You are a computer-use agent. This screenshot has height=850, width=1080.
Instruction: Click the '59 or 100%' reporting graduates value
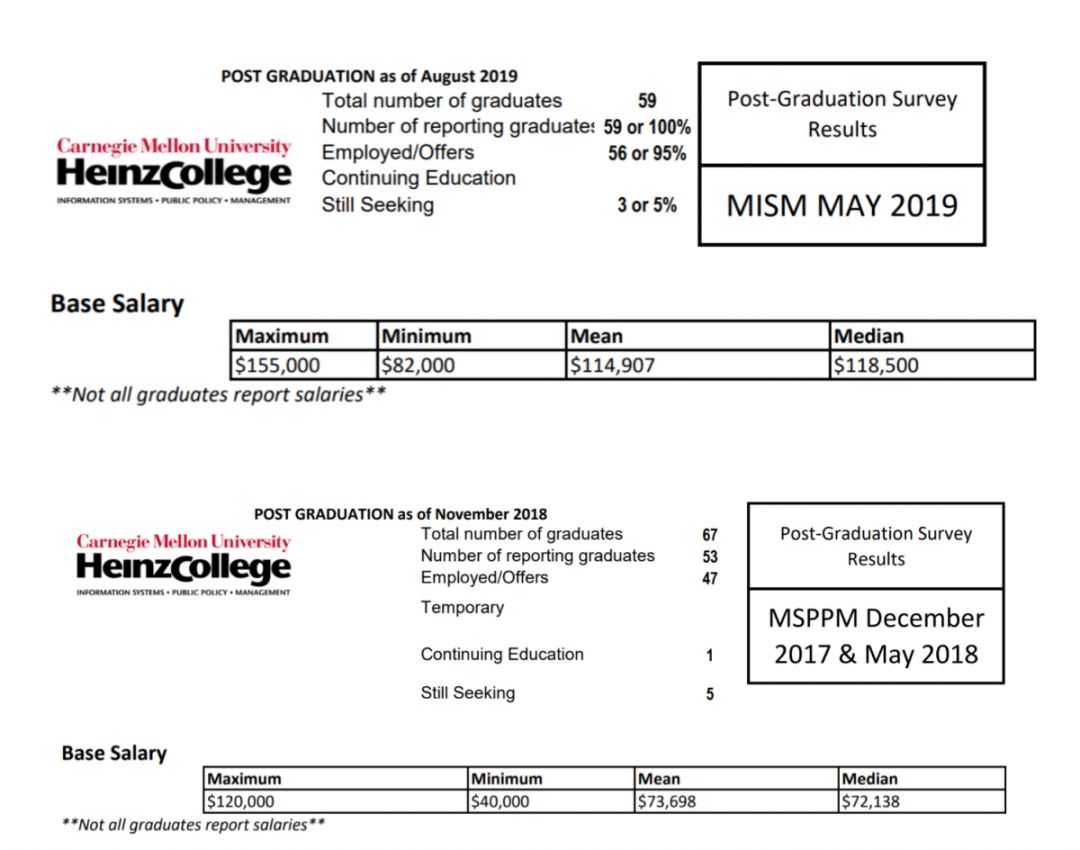[x=647, y=128]
